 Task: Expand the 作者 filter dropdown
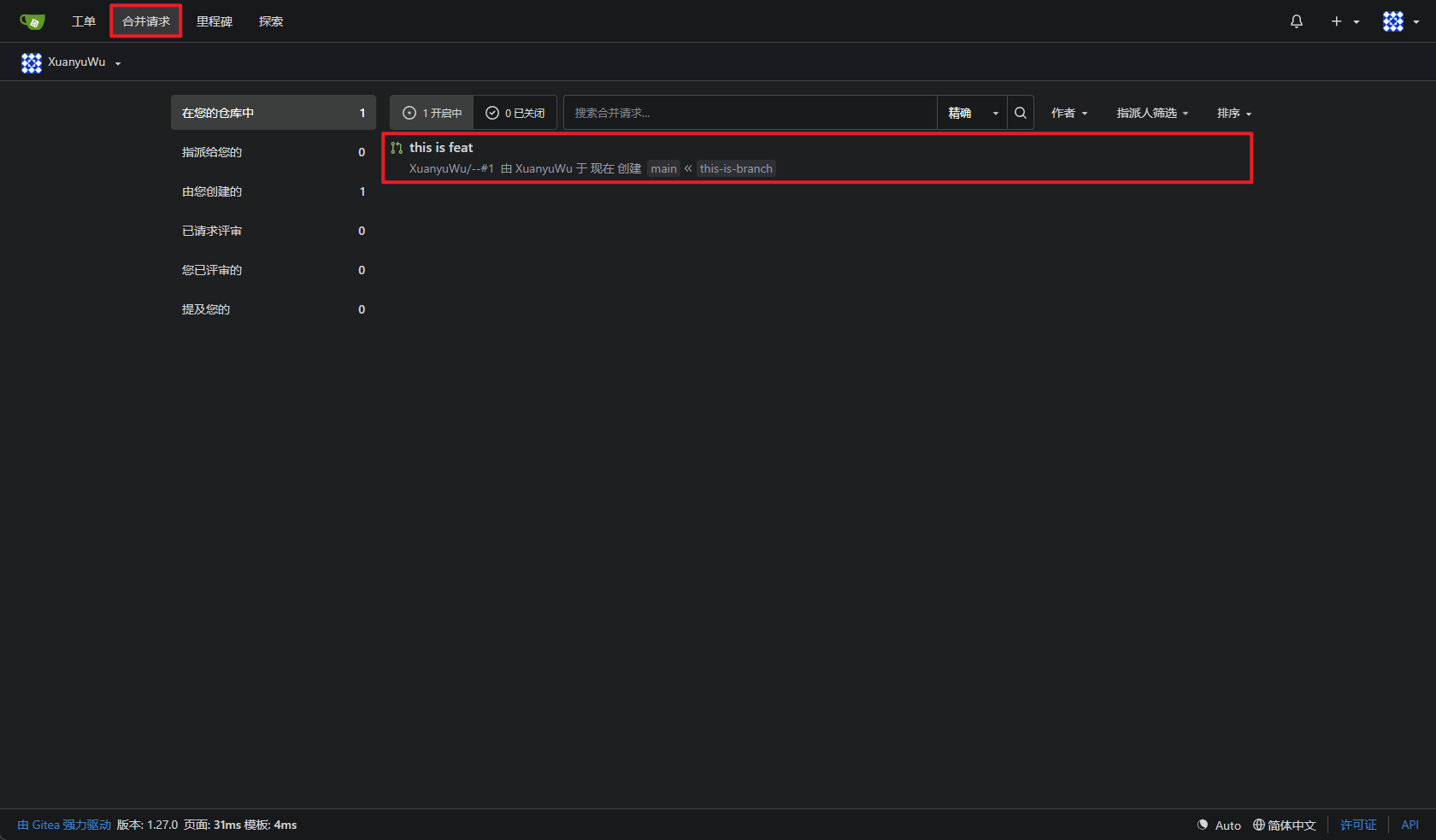pos(1069,113)
